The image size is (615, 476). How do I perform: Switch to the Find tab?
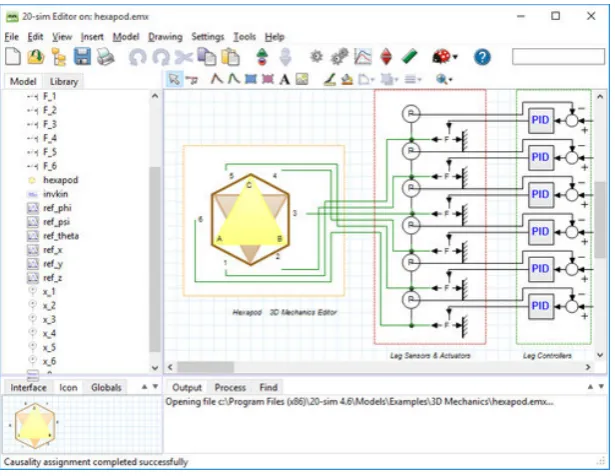click(x=268, y=387)
